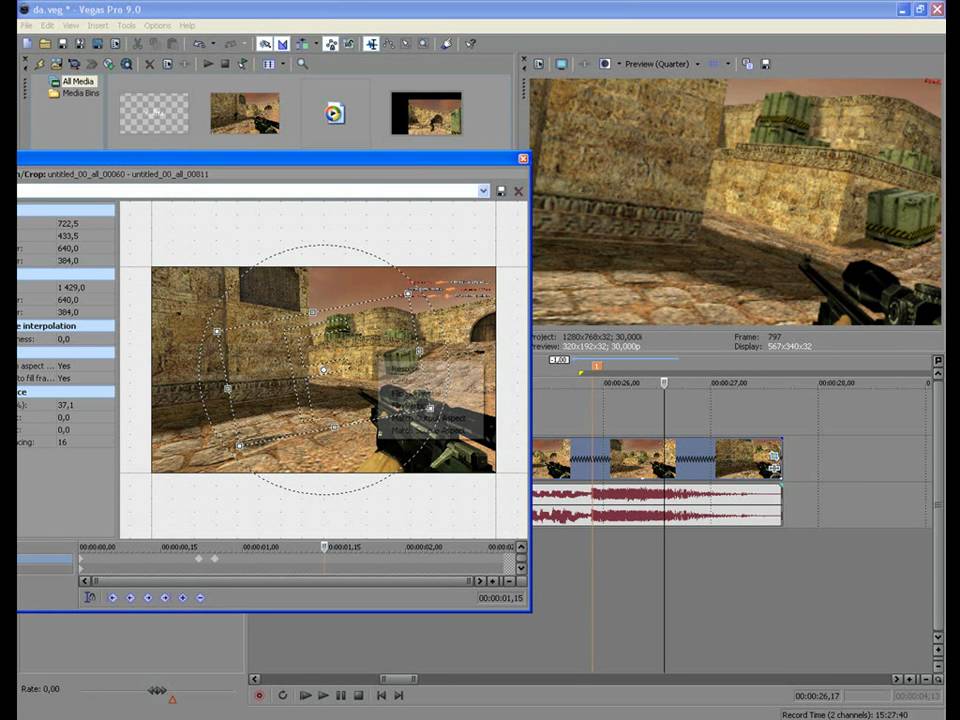Jump to the first keyframe in Pan/Crop
The width and height of the screenshot is (960, 720).
tap(112, 598)
